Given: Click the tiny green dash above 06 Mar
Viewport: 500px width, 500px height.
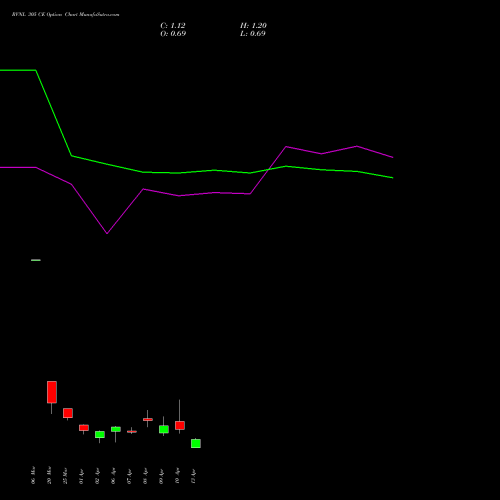Looking at the screenshot, I should pos(36,260).
